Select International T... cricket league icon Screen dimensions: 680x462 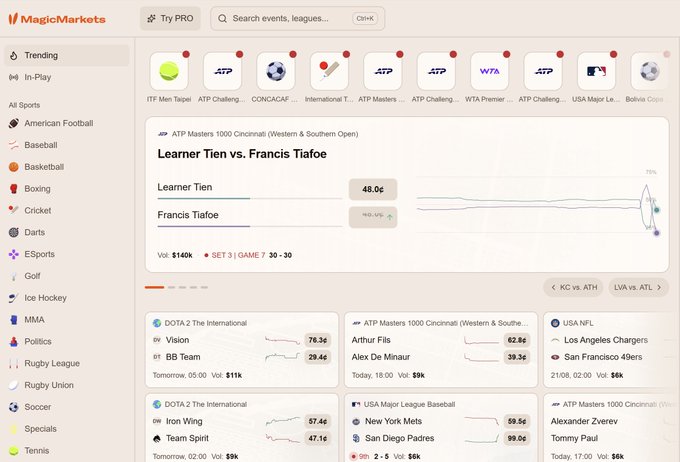tap(329, 71)
